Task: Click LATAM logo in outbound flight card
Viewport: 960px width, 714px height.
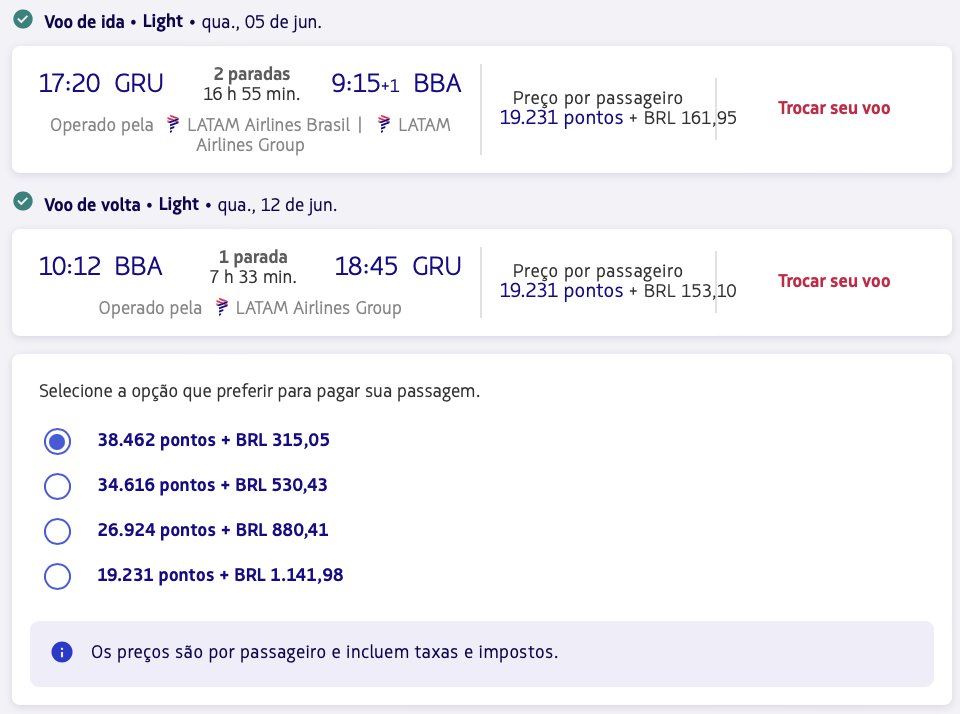Action: [x=384, y=124]
